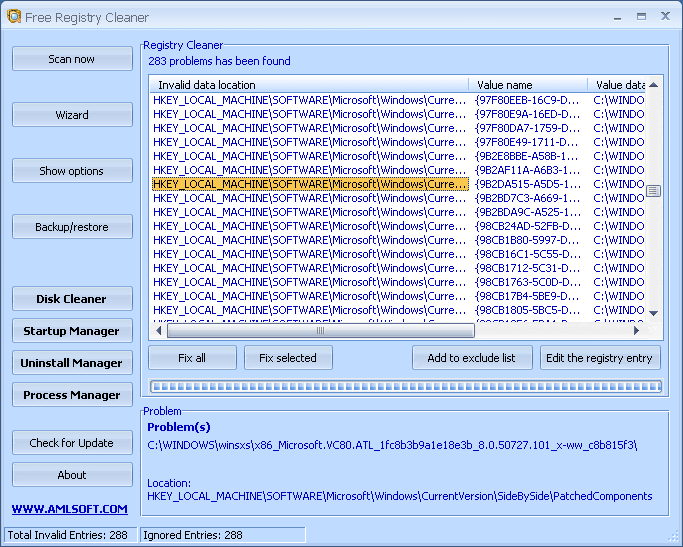Sort by Invalid data location column
The image size is (683, 547).
pos(308,85)
